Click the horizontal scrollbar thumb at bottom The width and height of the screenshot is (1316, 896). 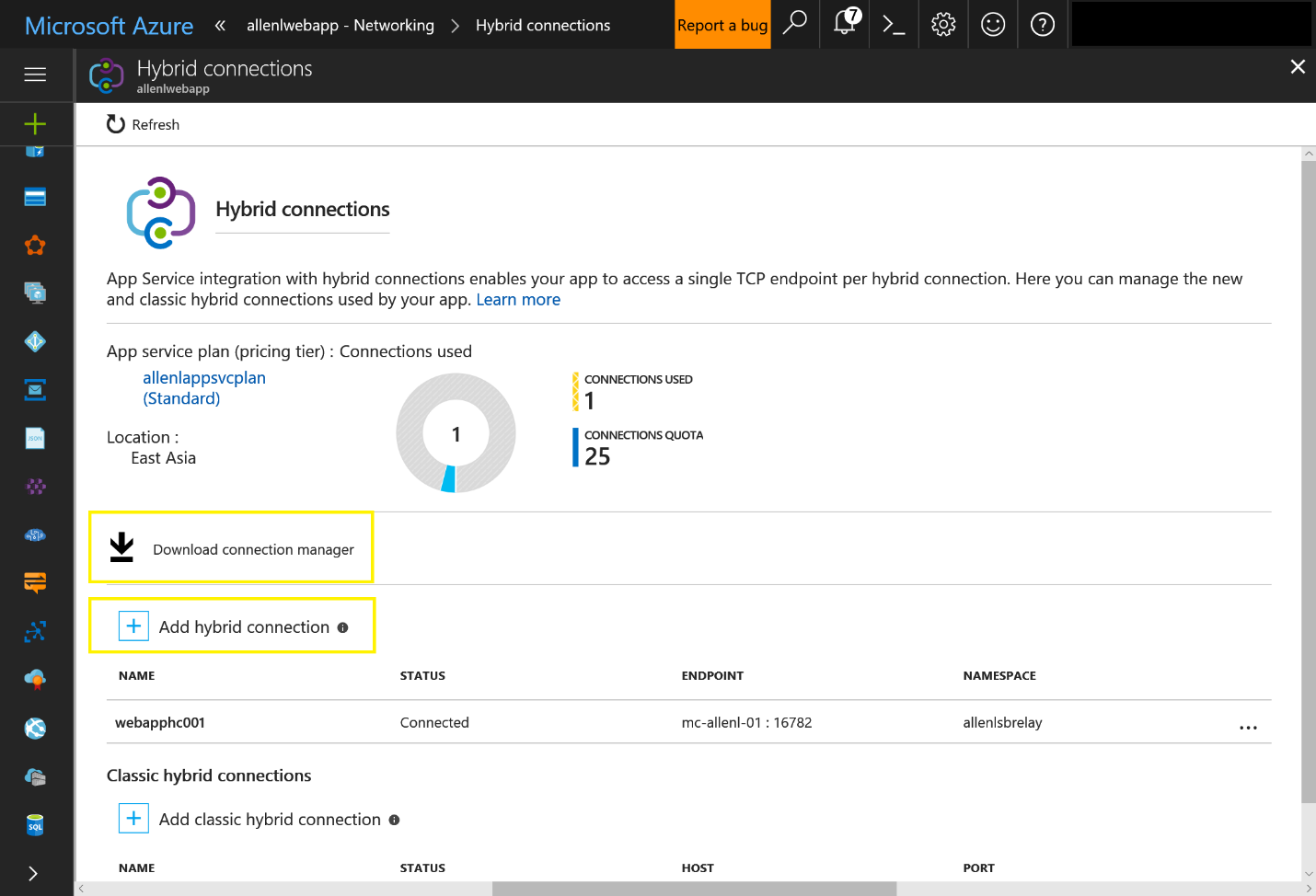point(694,889)
